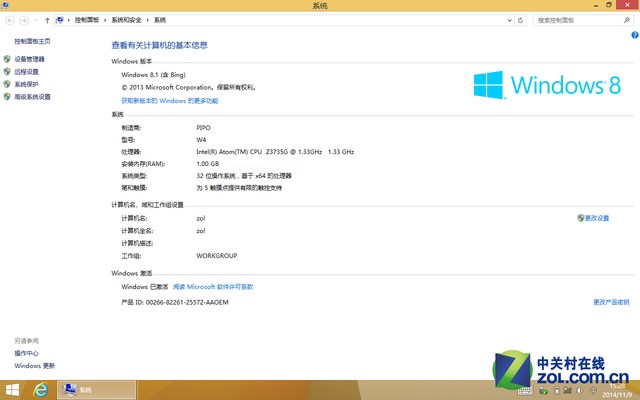Click 更改产品密钥 link

click(x=611, y=302)
